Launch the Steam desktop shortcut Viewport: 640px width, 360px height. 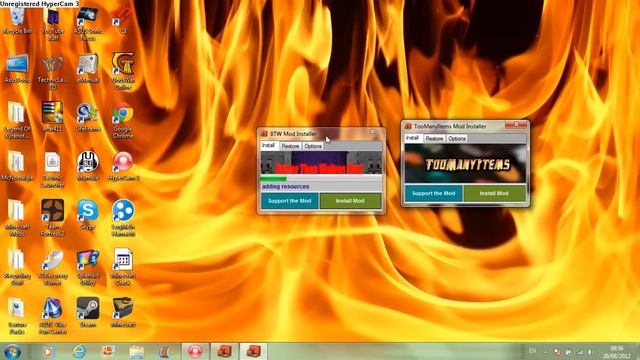coord(88,313)
